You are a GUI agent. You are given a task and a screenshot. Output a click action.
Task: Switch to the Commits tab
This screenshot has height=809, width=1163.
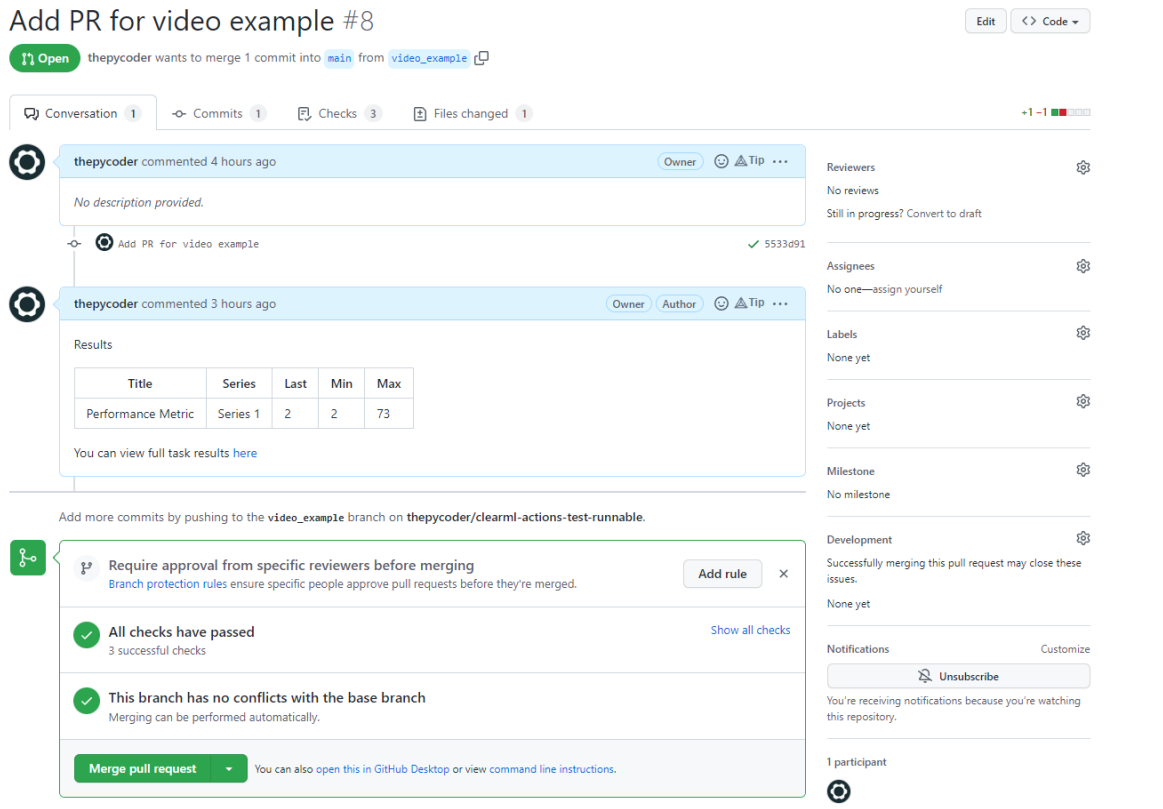pyautogui.click(x=217, y=114)
